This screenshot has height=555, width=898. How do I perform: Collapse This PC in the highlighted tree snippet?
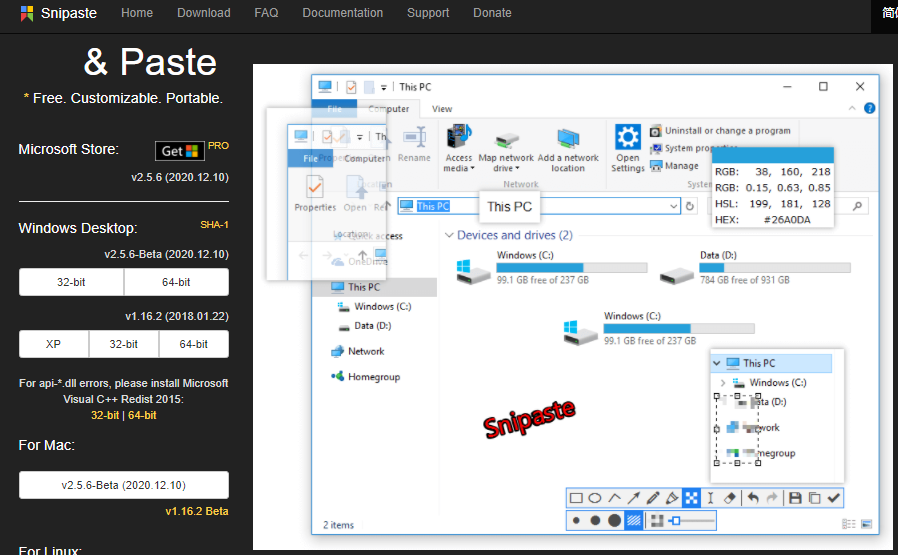click(x=716, y=363)
